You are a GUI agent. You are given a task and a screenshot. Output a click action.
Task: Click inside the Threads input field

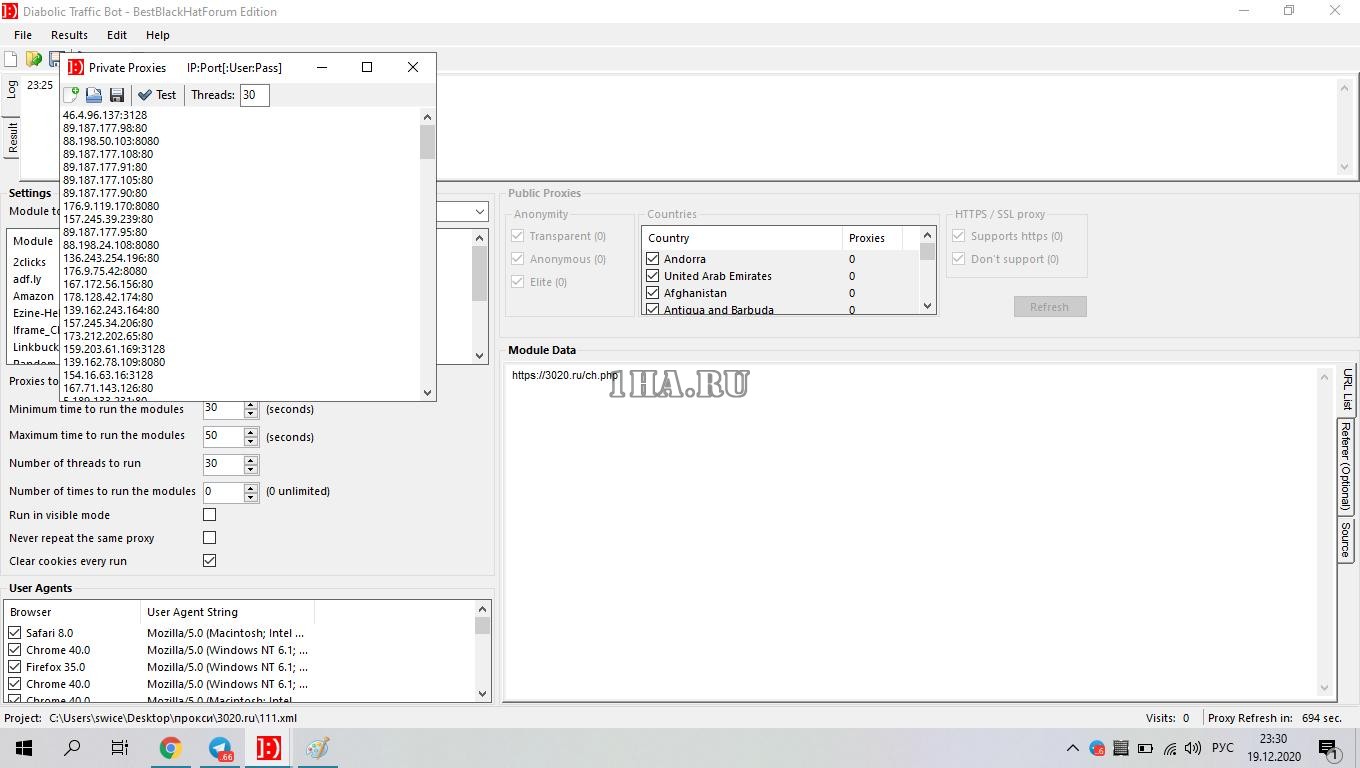(254, 94)
